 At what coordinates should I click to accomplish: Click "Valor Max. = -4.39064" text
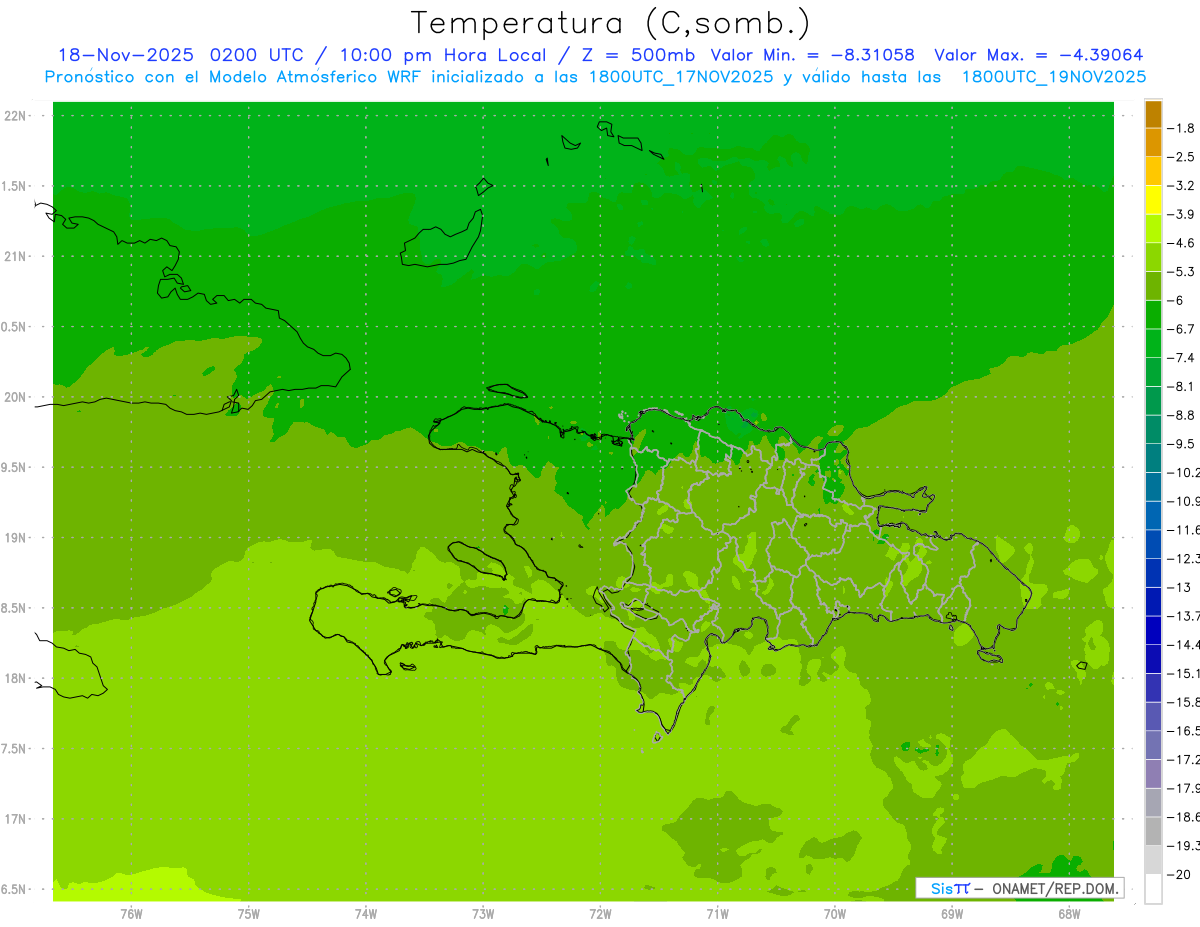click(x=1038, y=55)
